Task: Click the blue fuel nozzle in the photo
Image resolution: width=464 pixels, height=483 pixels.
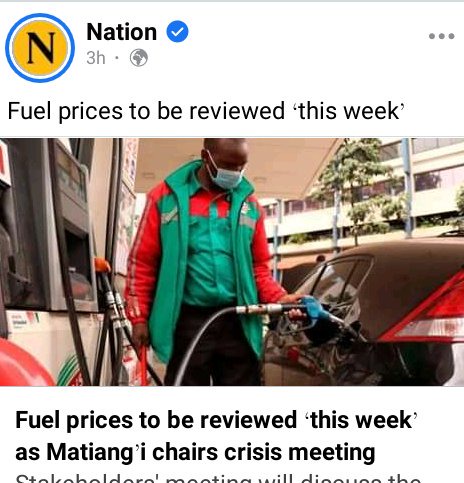Action: click(x=317, y=312)
